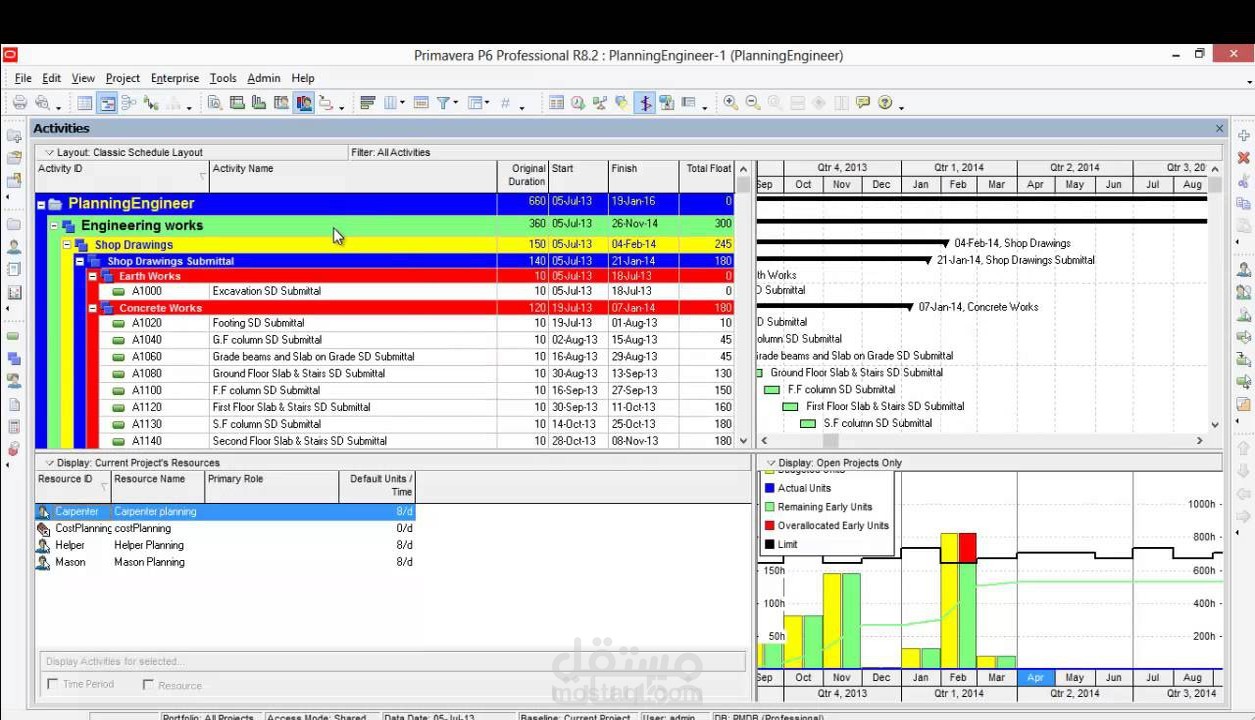Click the Print icon in toolbar
The image size is (1255, 720).
coord(19,102)
